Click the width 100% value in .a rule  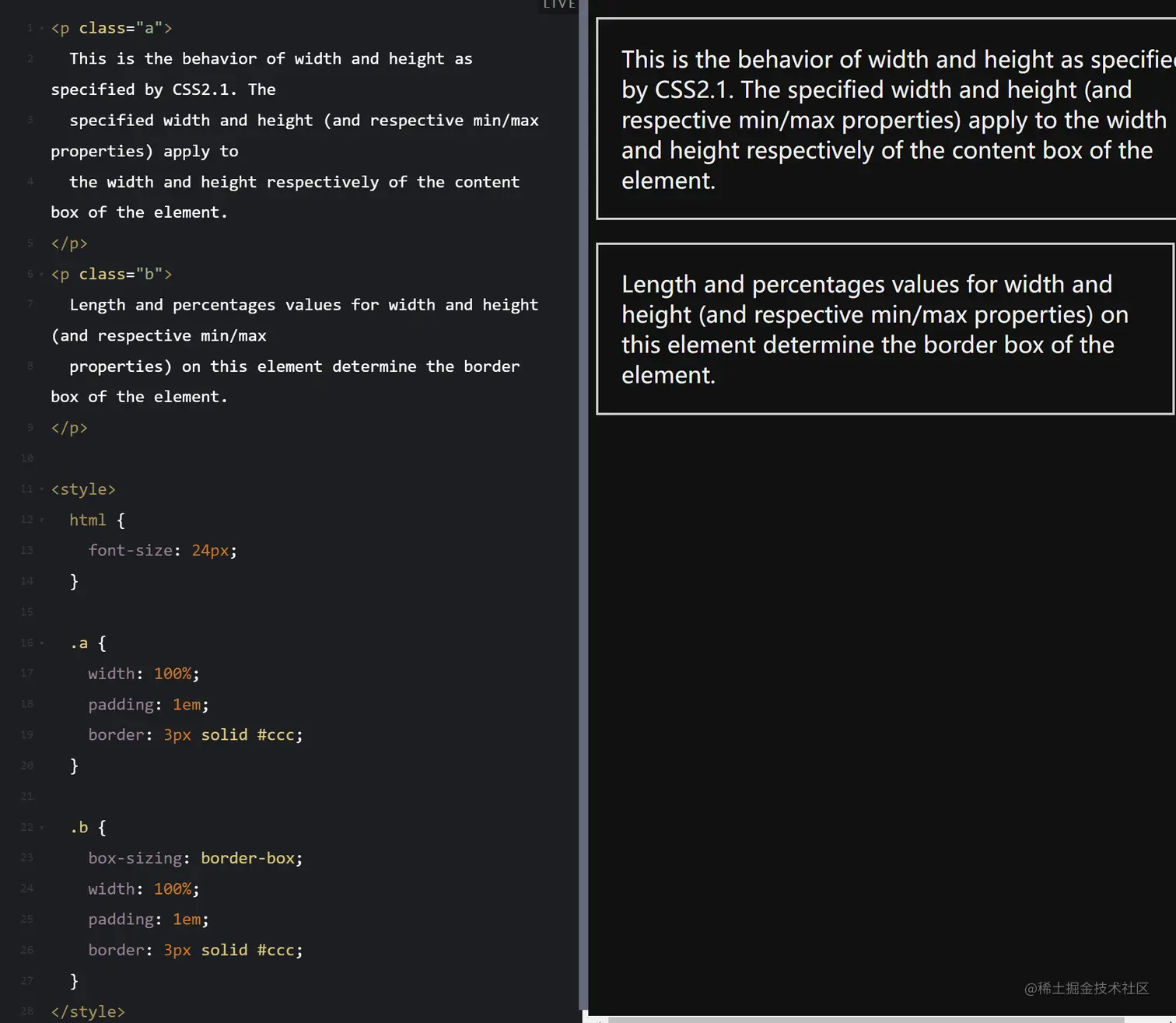173,674
